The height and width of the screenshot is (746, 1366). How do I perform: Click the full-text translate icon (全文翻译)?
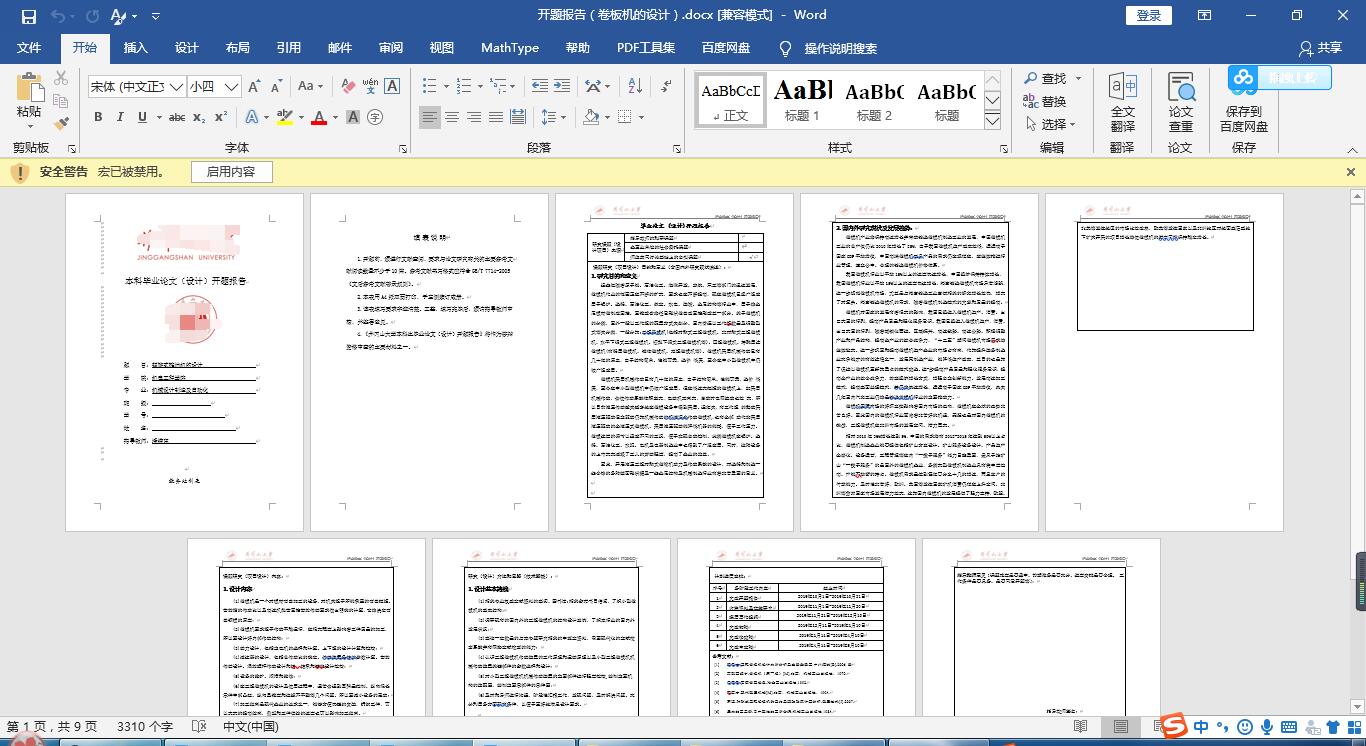point(1123,101)
